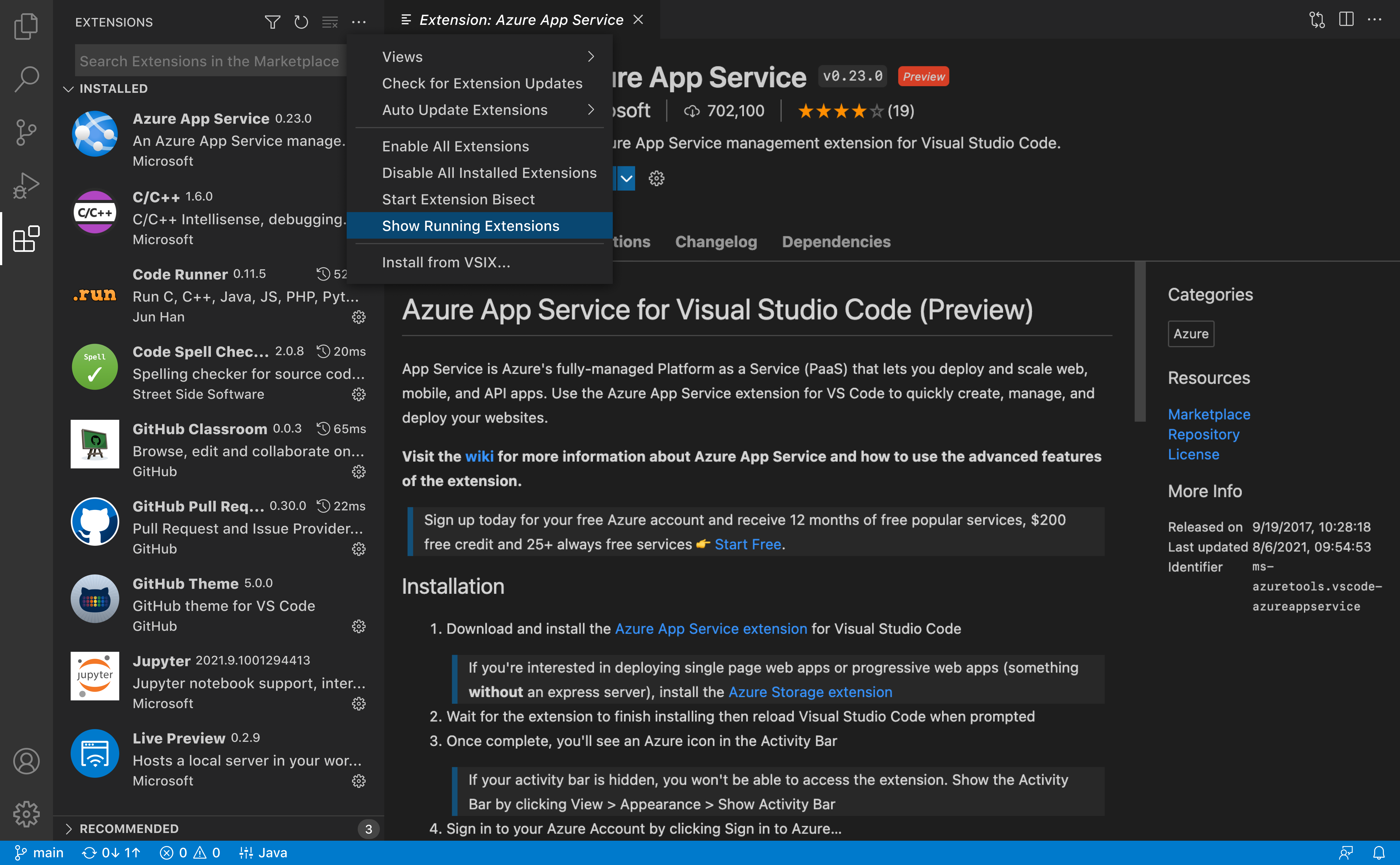This screenshot has width=1400, height=865.
Task: Filter extensions using the funnel icon
Action: click(x=272, y=22)
